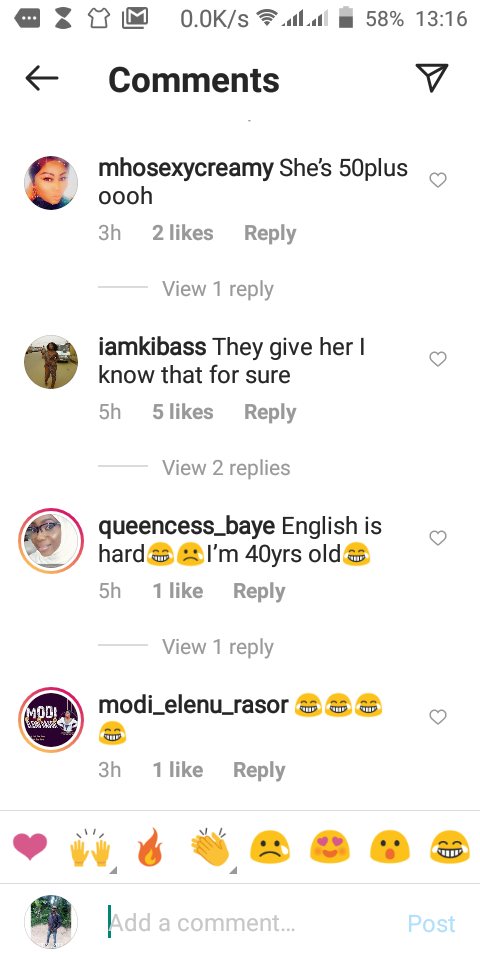Screen dimensions: 480x960
Task: Insert the raised hands emoji
Action: (x=91, y=849)
